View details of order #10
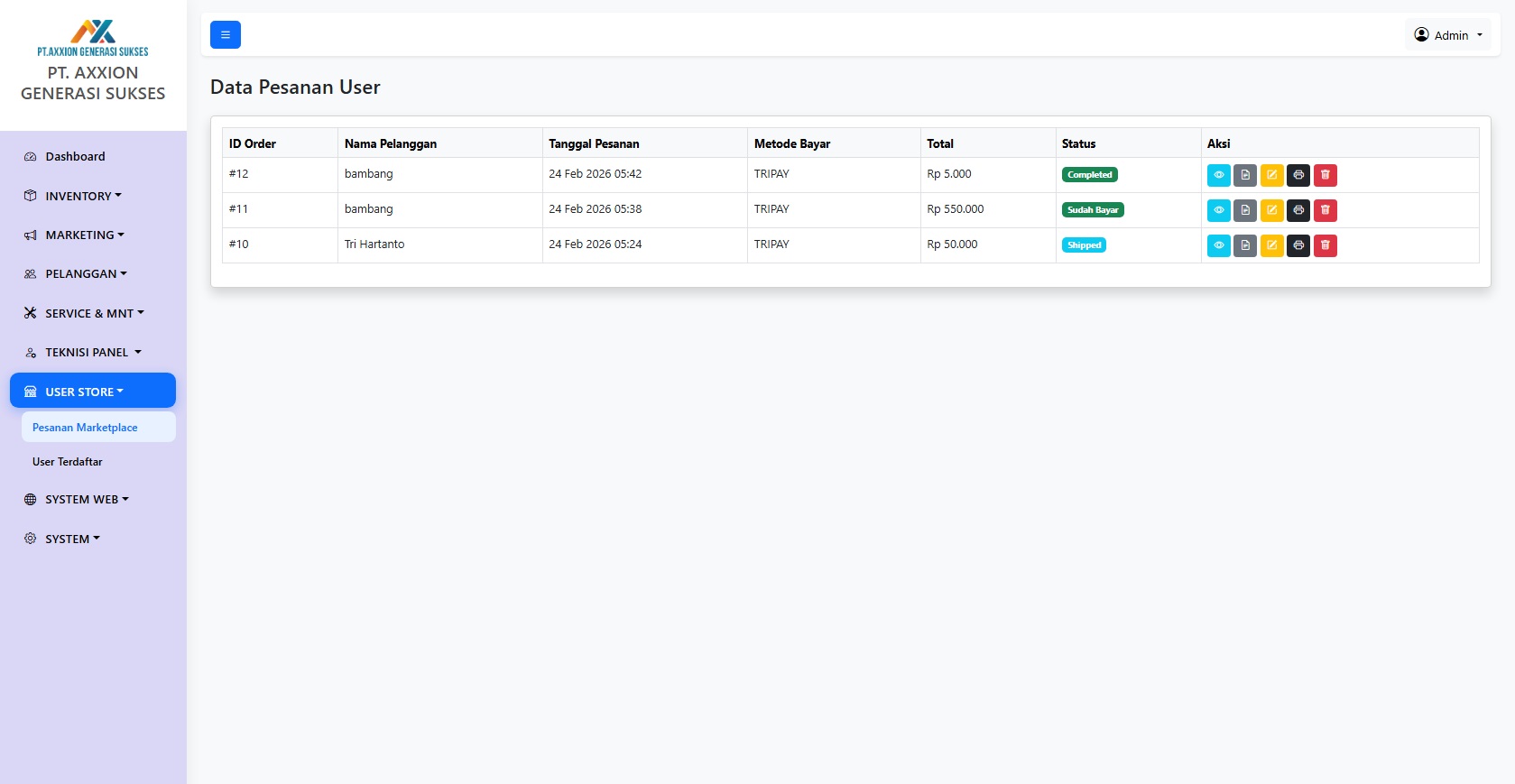This screenshot has height=784, width=1515. point(1218,245)
